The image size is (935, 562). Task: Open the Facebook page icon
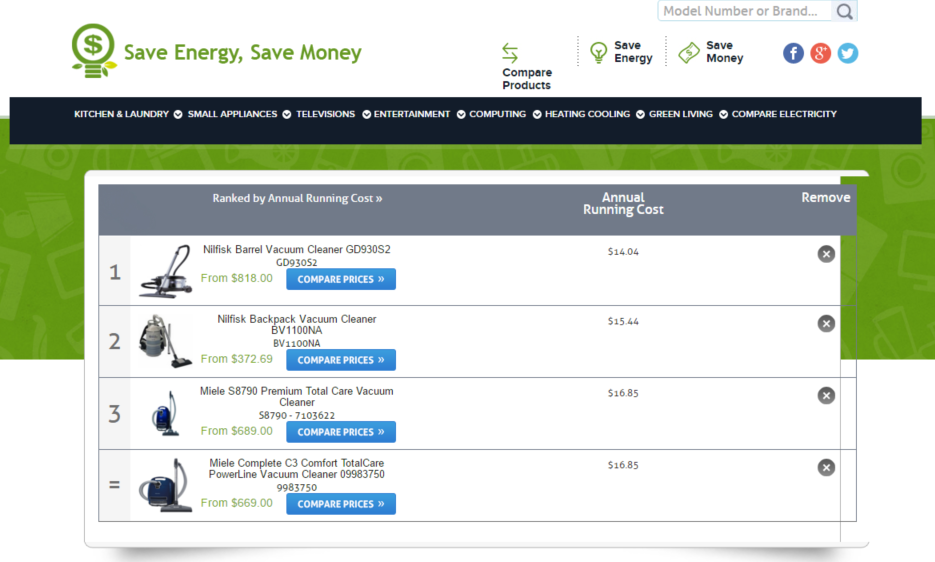pos(793,53)
